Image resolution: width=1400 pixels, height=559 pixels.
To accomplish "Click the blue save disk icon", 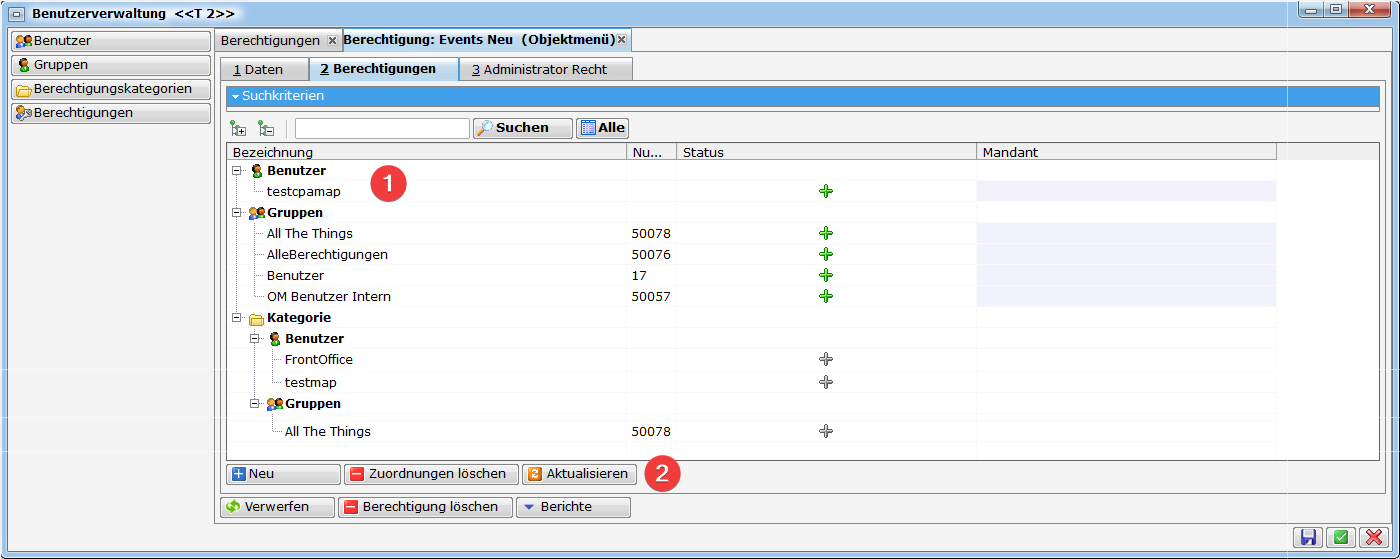I will pos(1309,537).
